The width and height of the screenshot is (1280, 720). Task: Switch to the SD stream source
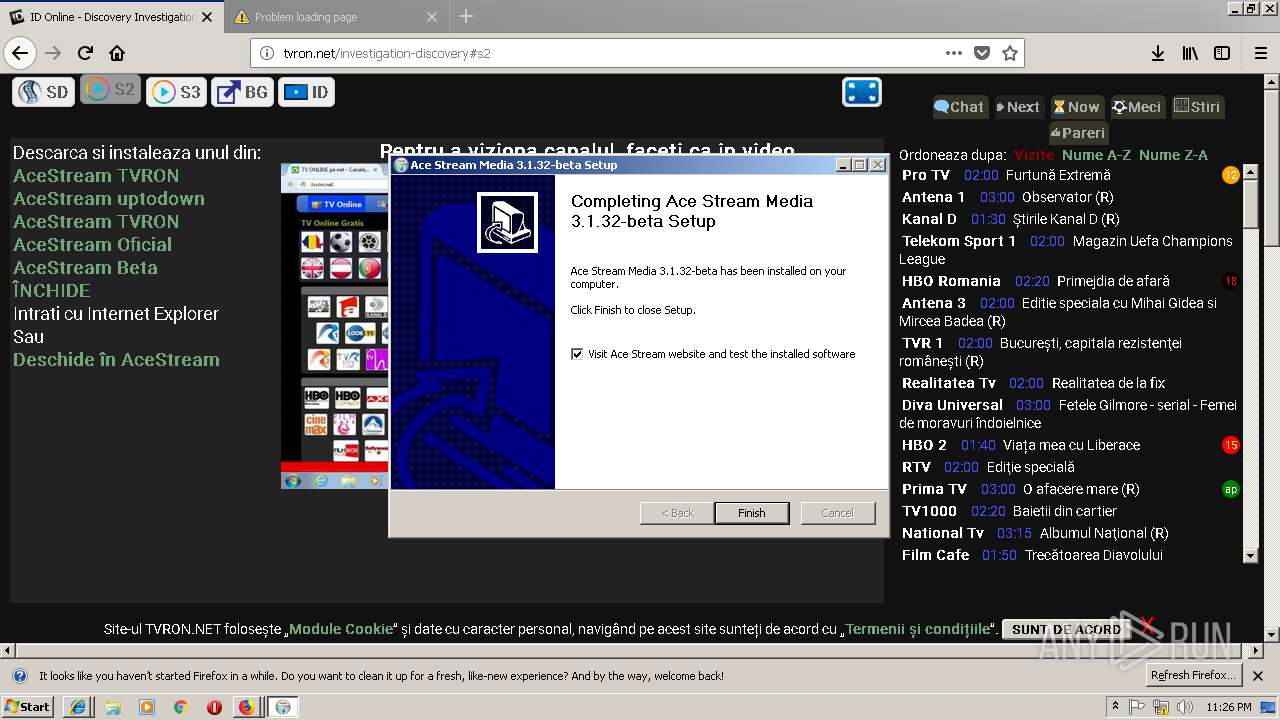tap(44, 92)
